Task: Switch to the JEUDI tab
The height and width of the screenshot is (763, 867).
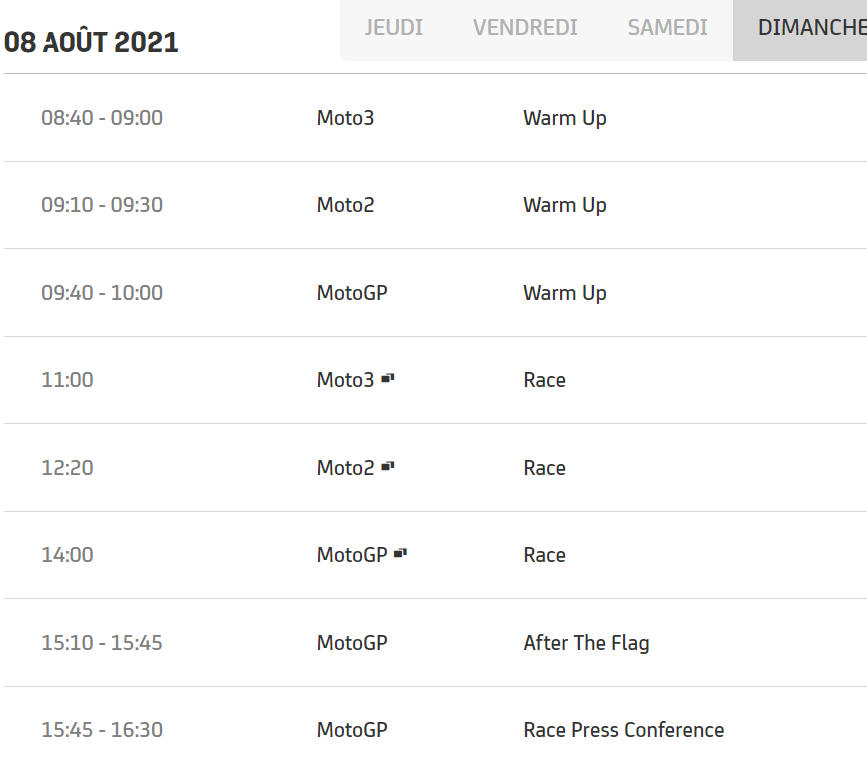Action: point(393,28)
